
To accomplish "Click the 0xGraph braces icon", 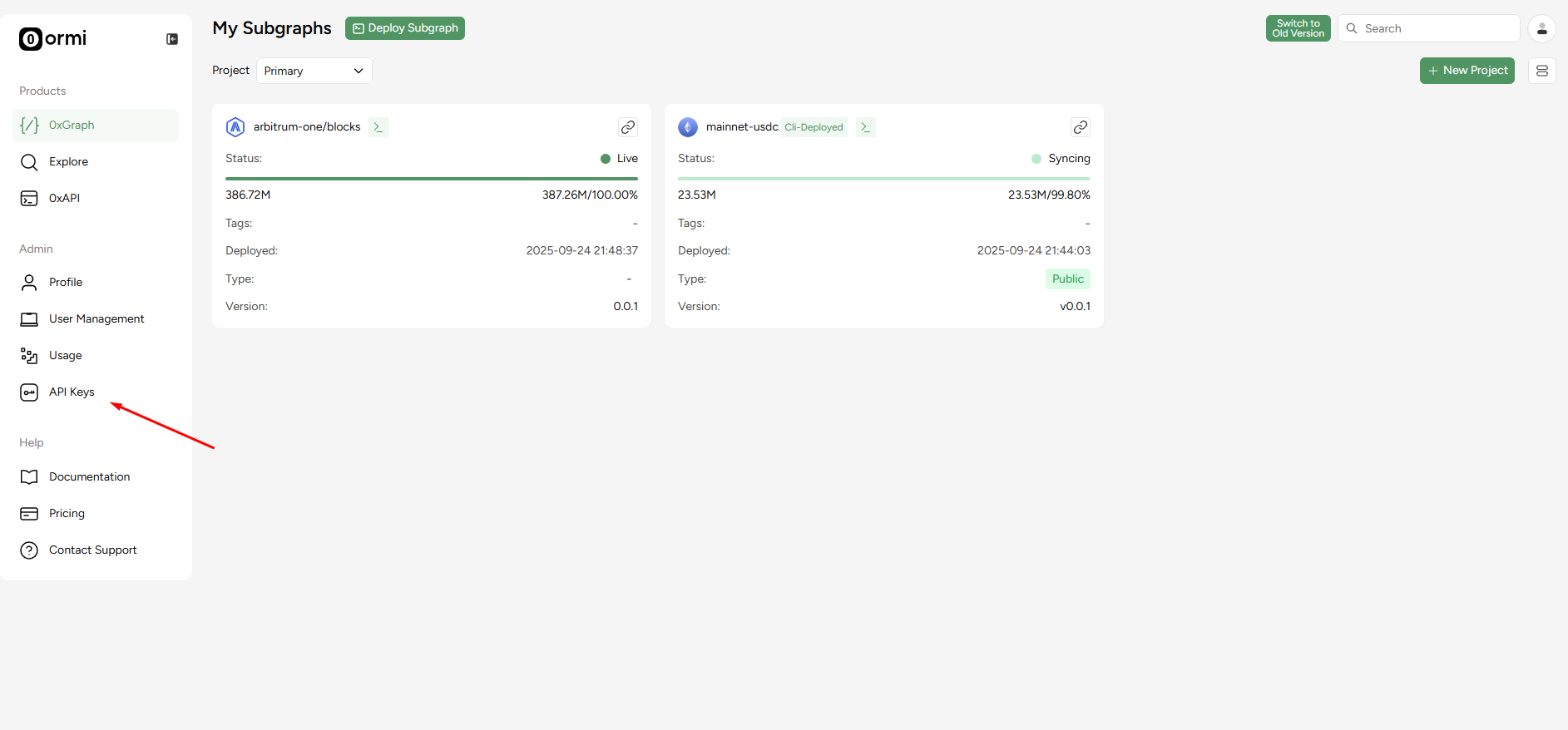I will point(29,126).
